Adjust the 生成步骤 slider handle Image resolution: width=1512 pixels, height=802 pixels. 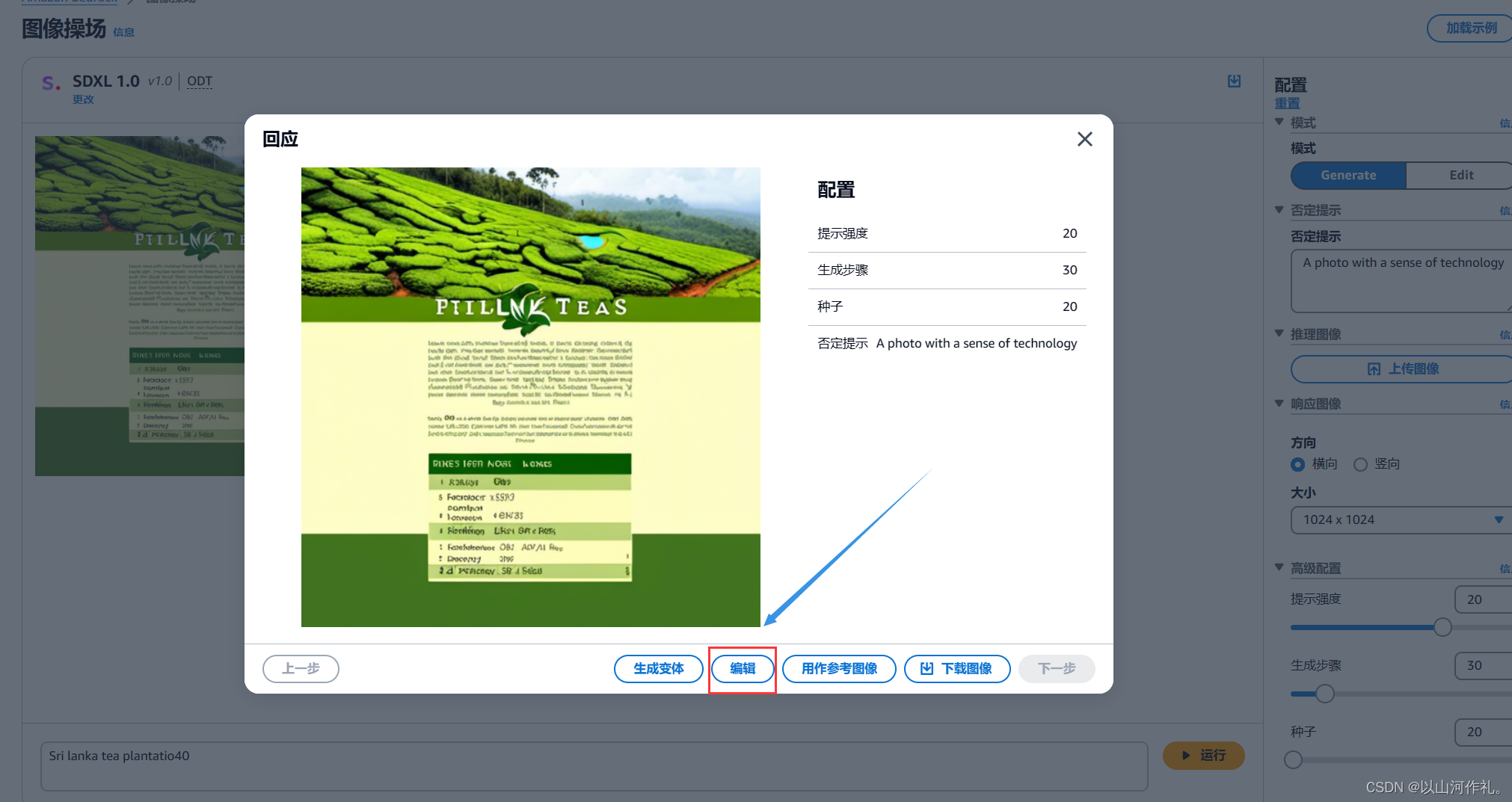(x=1325, y=694)
